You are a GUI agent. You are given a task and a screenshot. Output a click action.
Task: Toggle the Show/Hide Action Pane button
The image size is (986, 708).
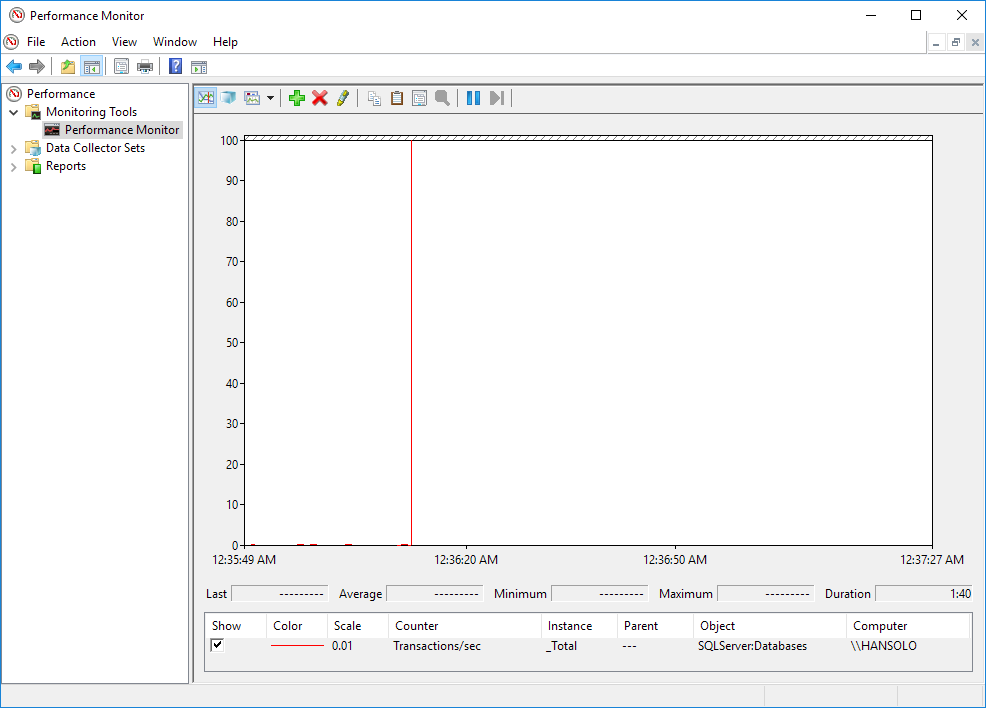pos(199,67)
